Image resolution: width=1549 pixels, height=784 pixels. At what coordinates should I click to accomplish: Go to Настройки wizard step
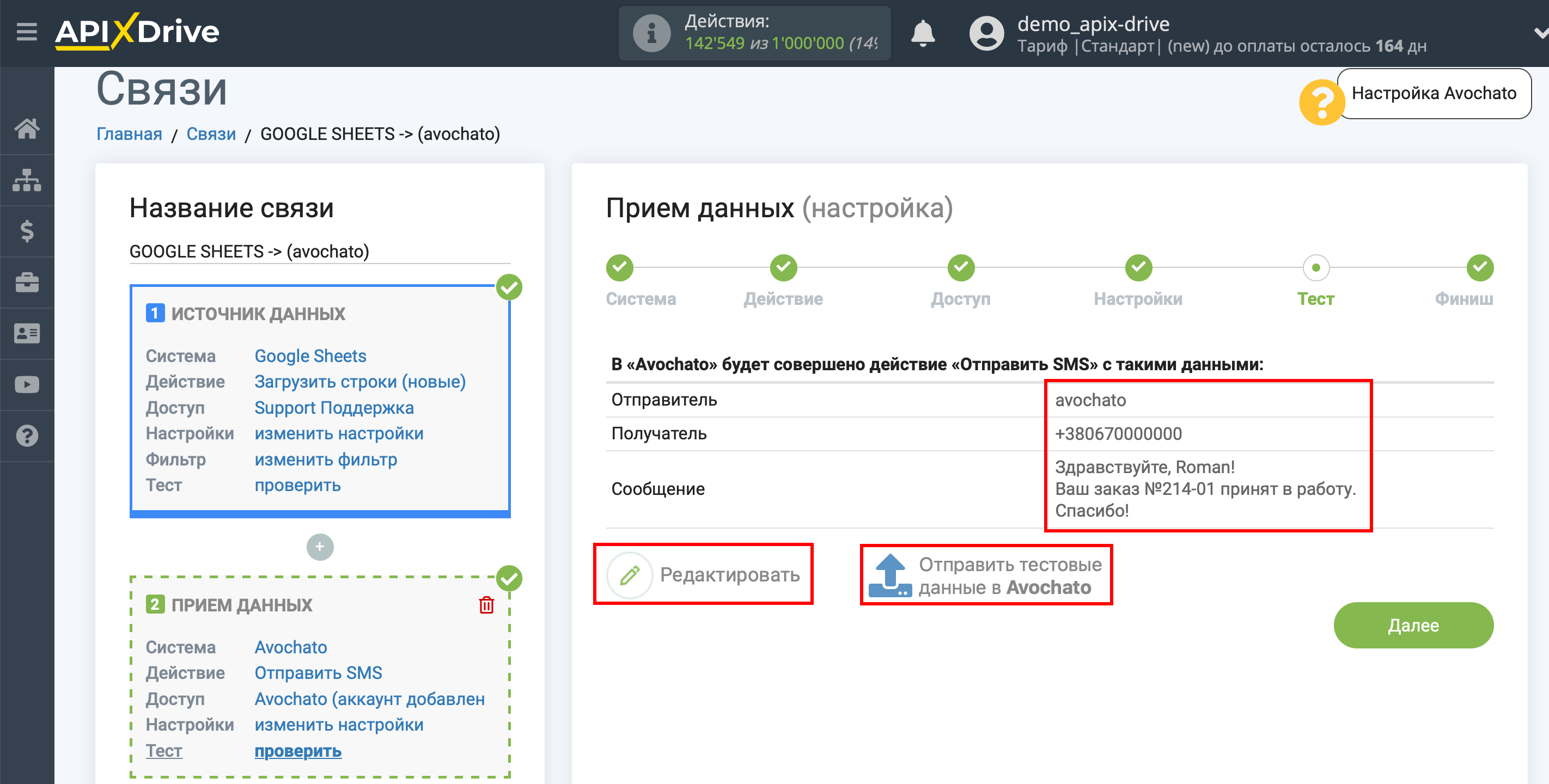click(x=1138, y=267)
